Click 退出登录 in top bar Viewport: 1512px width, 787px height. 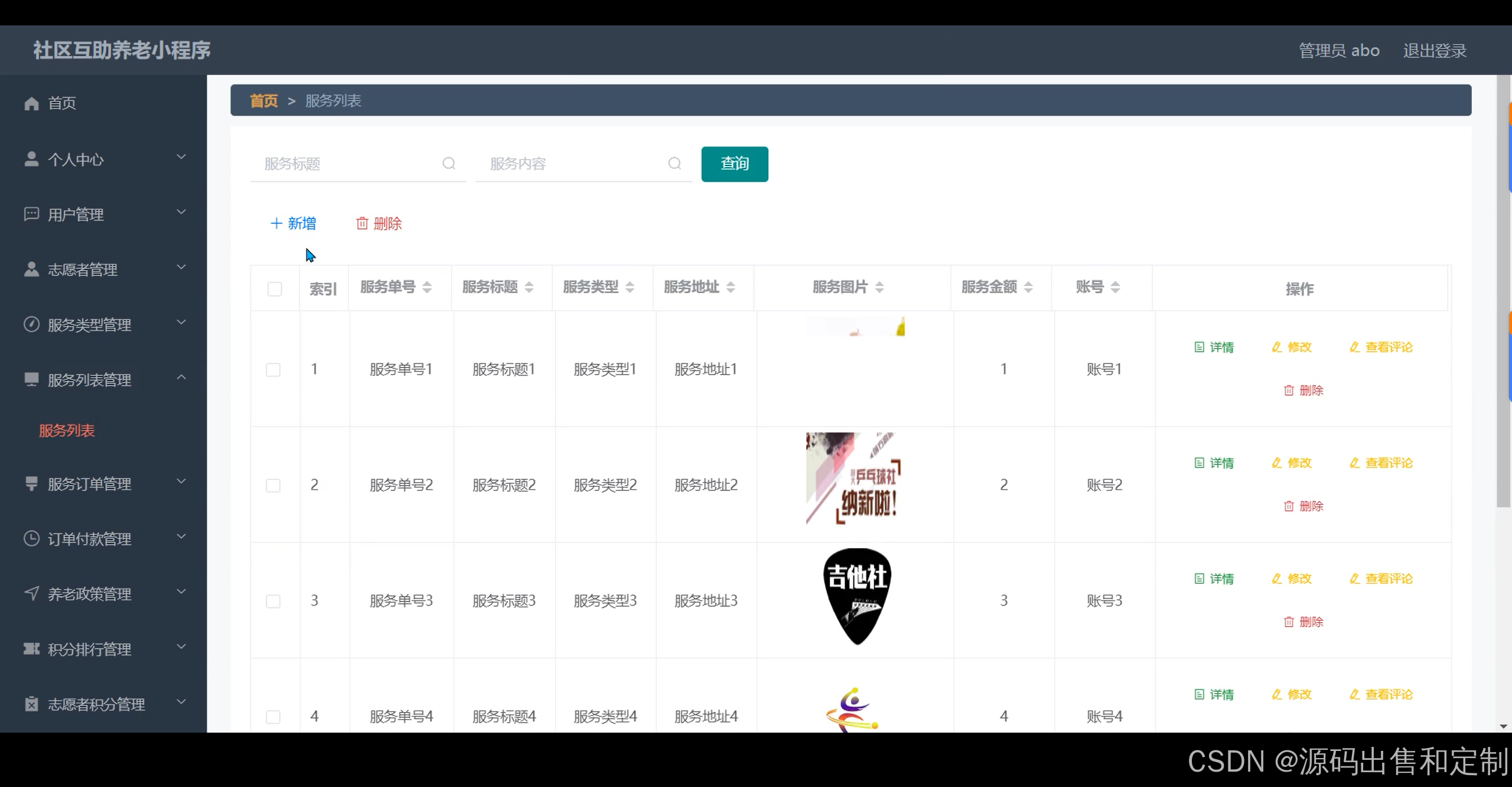pos(1435,51)
